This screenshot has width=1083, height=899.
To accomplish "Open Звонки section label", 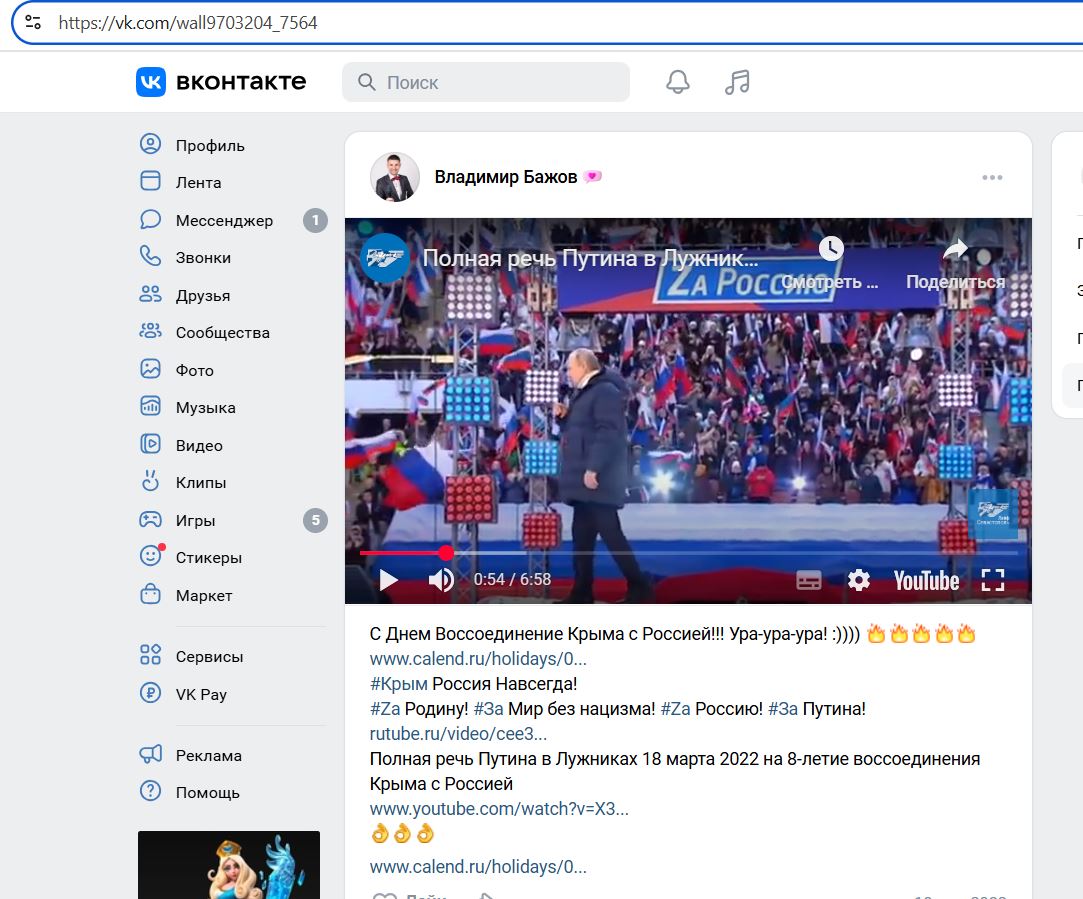I will click(203, 258).
